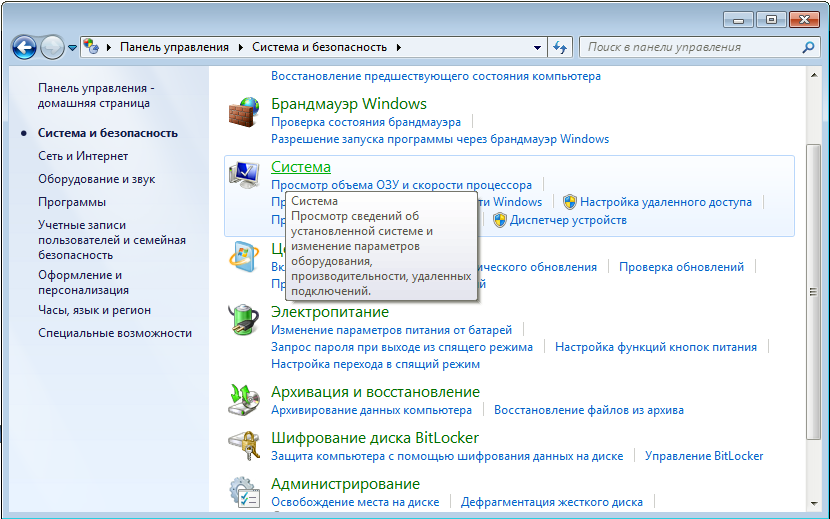Viewport: 830px width, 519px height.
Task: Click Защита компьютера с помощью шифрования данных
Action: point(447,456)
